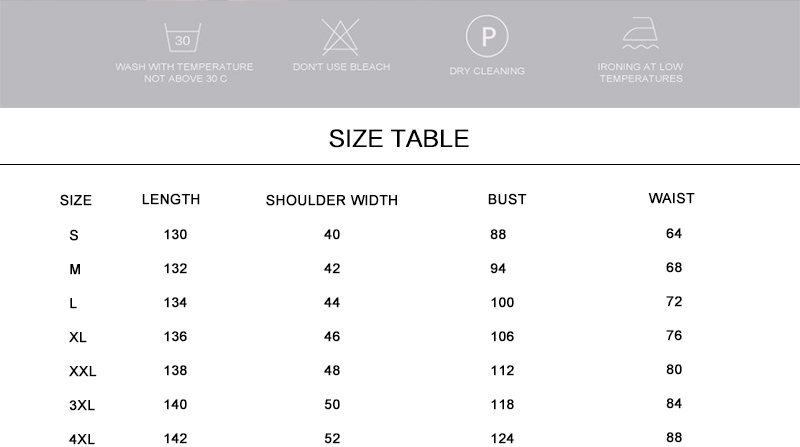Screen dimensions: 800x447
Task: Click 'Ironing at low temperatures' caption
Action: pos(641,72)
